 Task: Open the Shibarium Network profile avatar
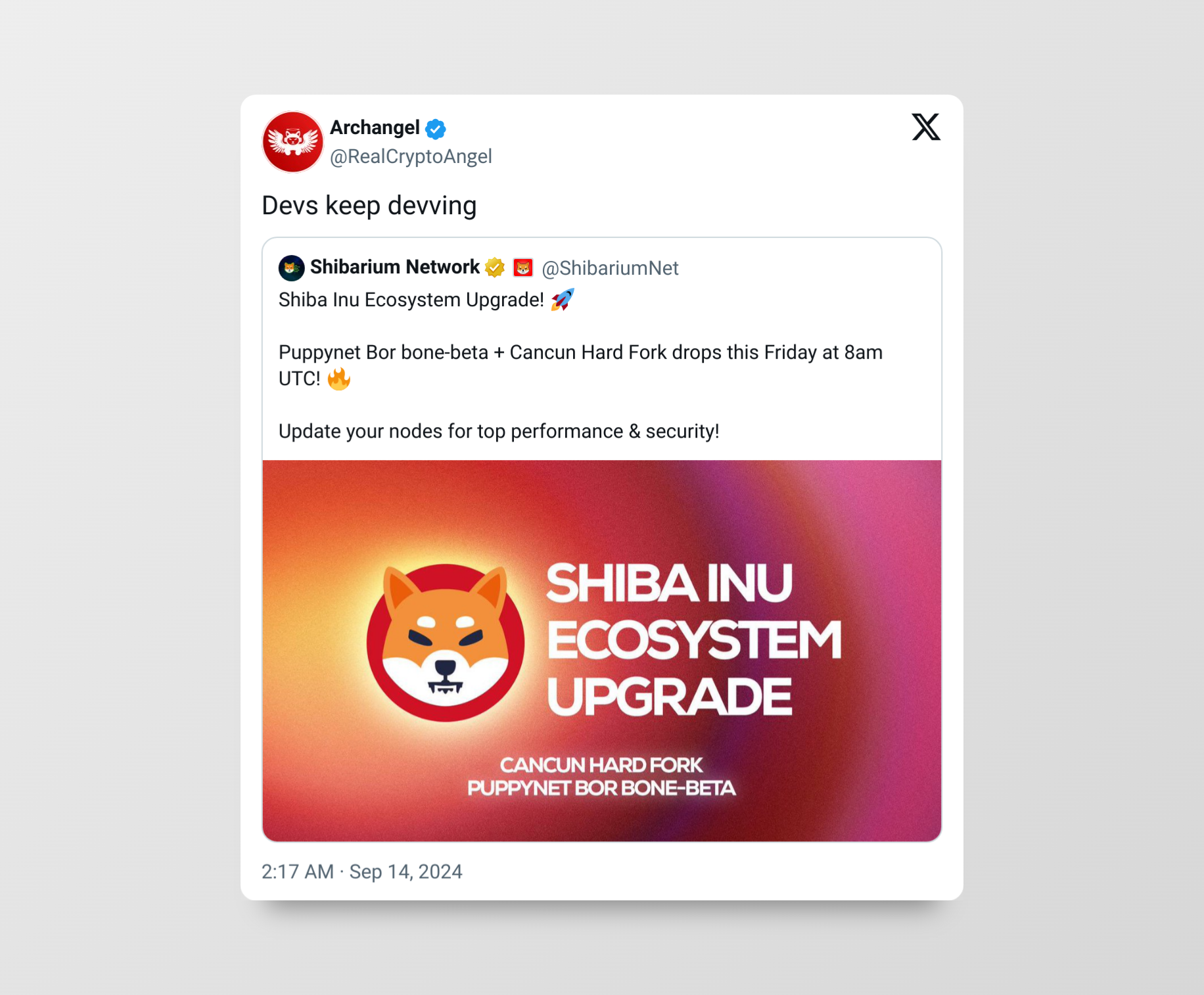(291, 268)
